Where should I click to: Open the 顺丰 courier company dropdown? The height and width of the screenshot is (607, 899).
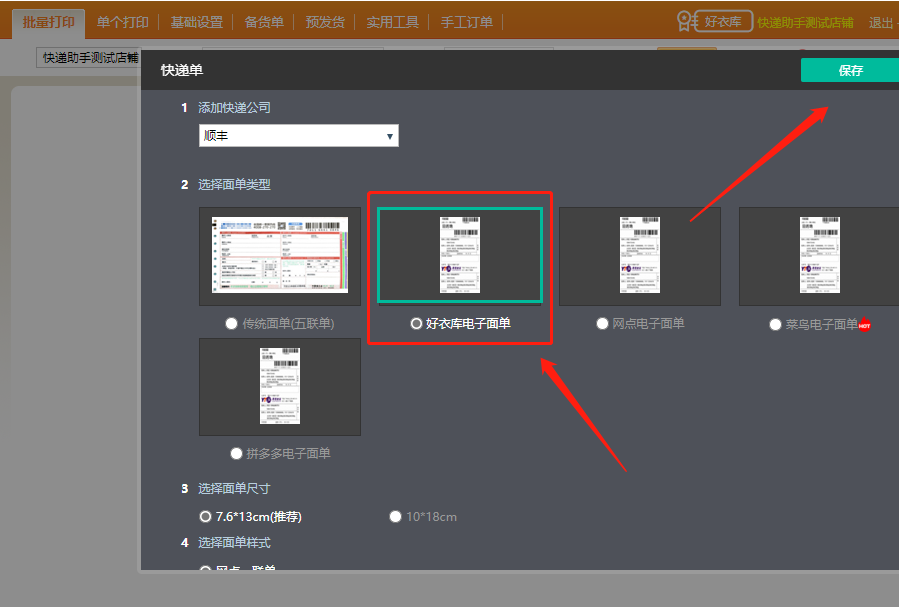(299, 136)
